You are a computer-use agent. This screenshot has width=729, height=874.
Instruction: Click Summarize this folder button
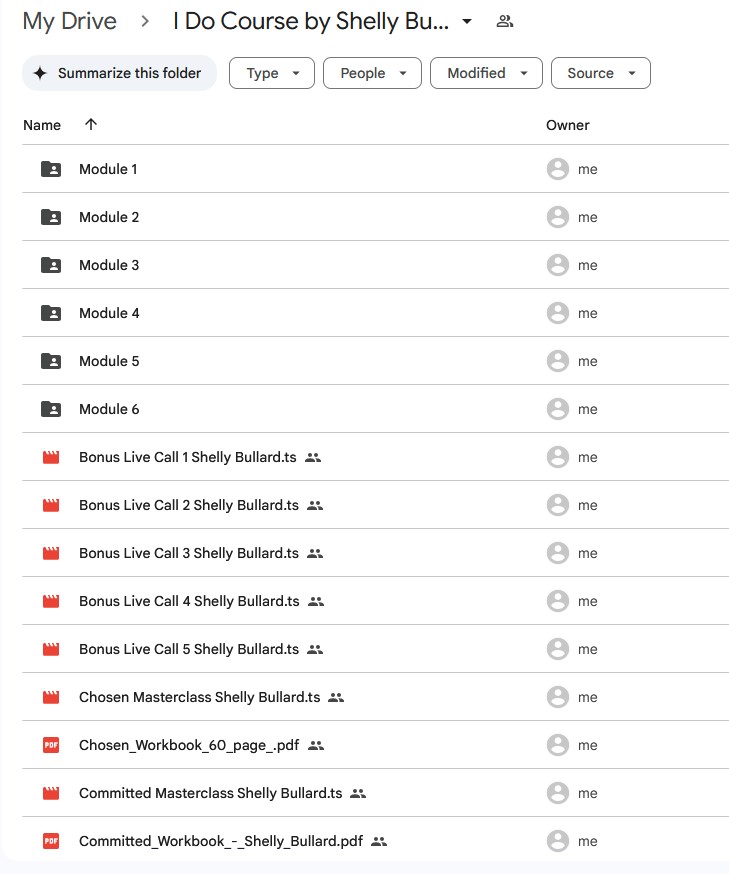pos(119,73)
